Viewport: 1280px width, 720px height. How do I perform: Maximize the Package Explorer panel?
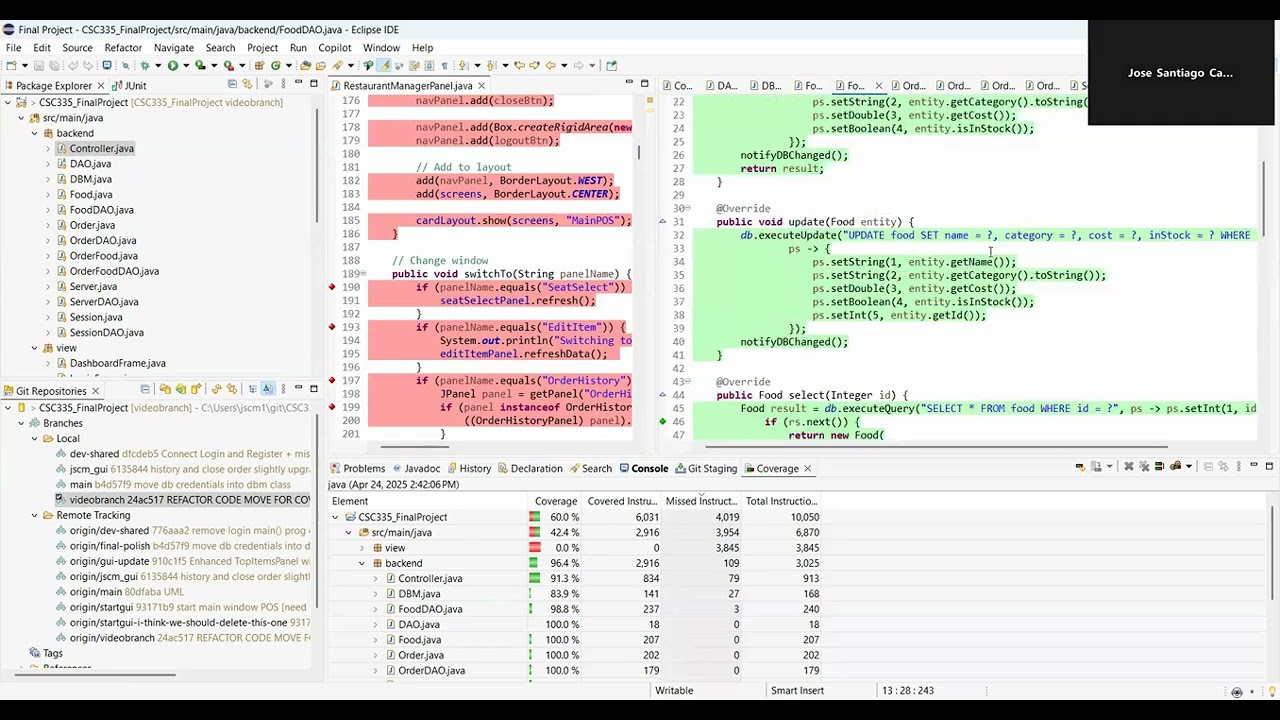point(314,83)
